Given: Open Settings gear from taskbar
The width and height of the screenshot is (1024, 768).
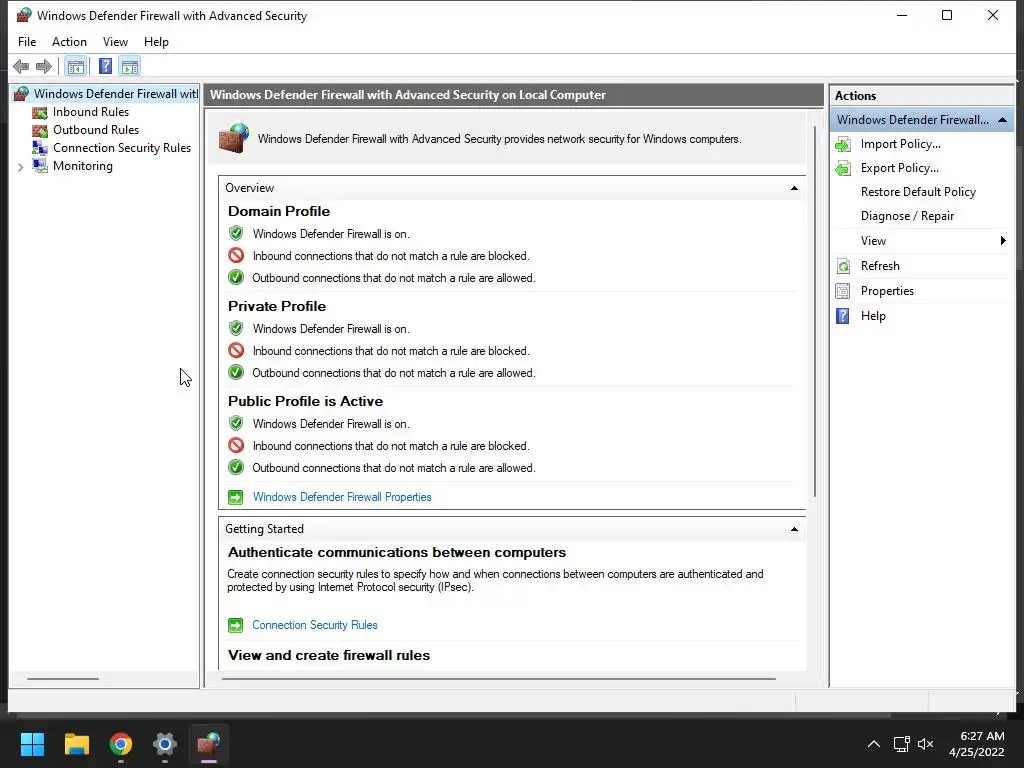Looking at the screenshot, I should [165, 744].
